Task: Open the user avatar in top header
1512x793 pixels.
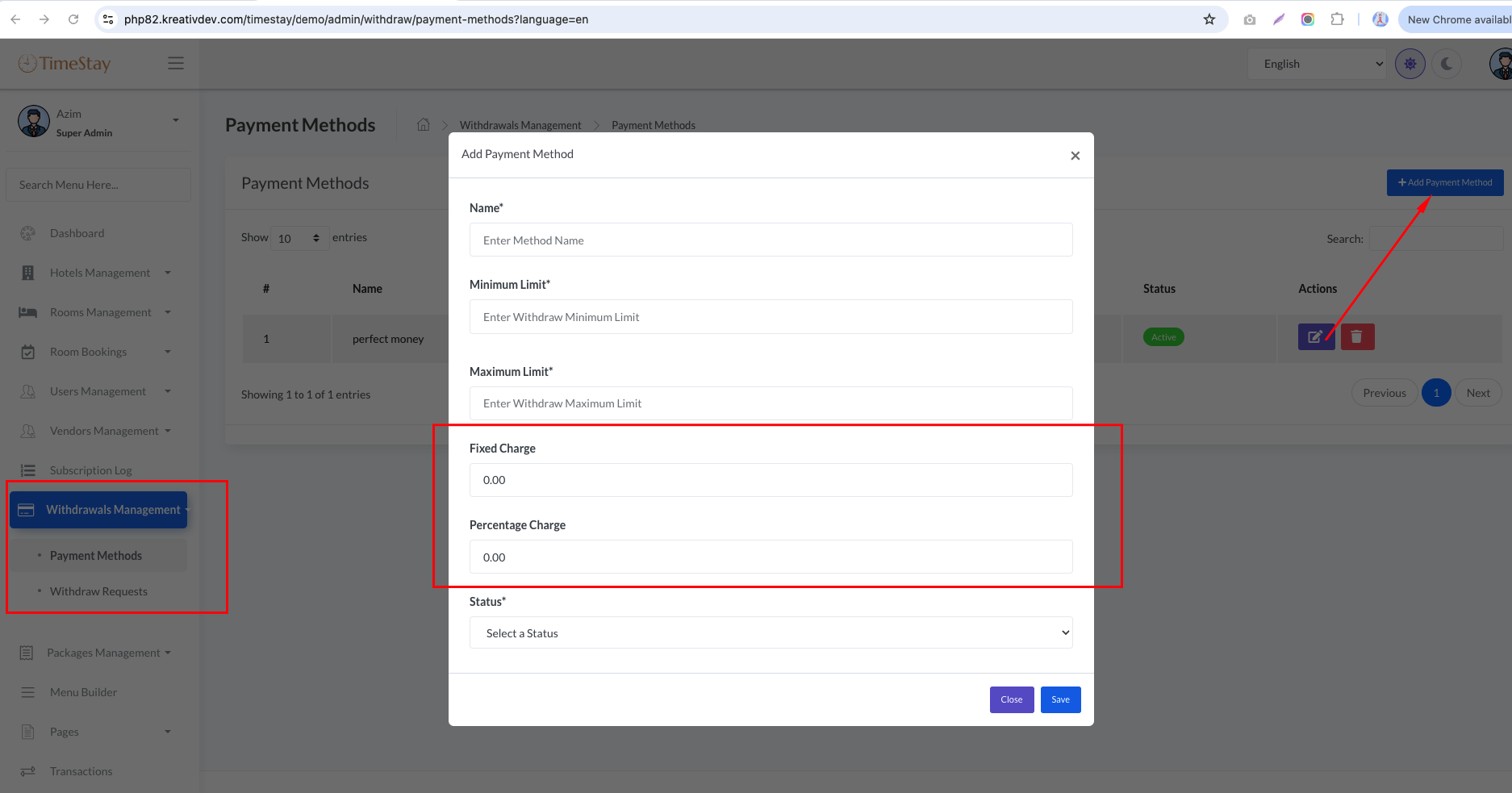Action: tap(1502, 64)
